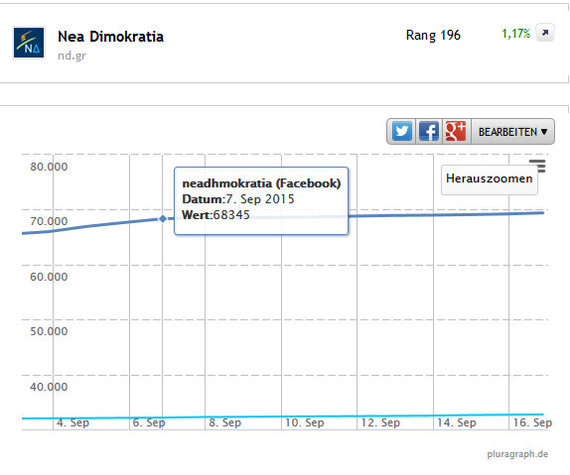Click the pluragraph.de credit link
The height and width of the screenshot is (475, 570).
coord(517,454)
